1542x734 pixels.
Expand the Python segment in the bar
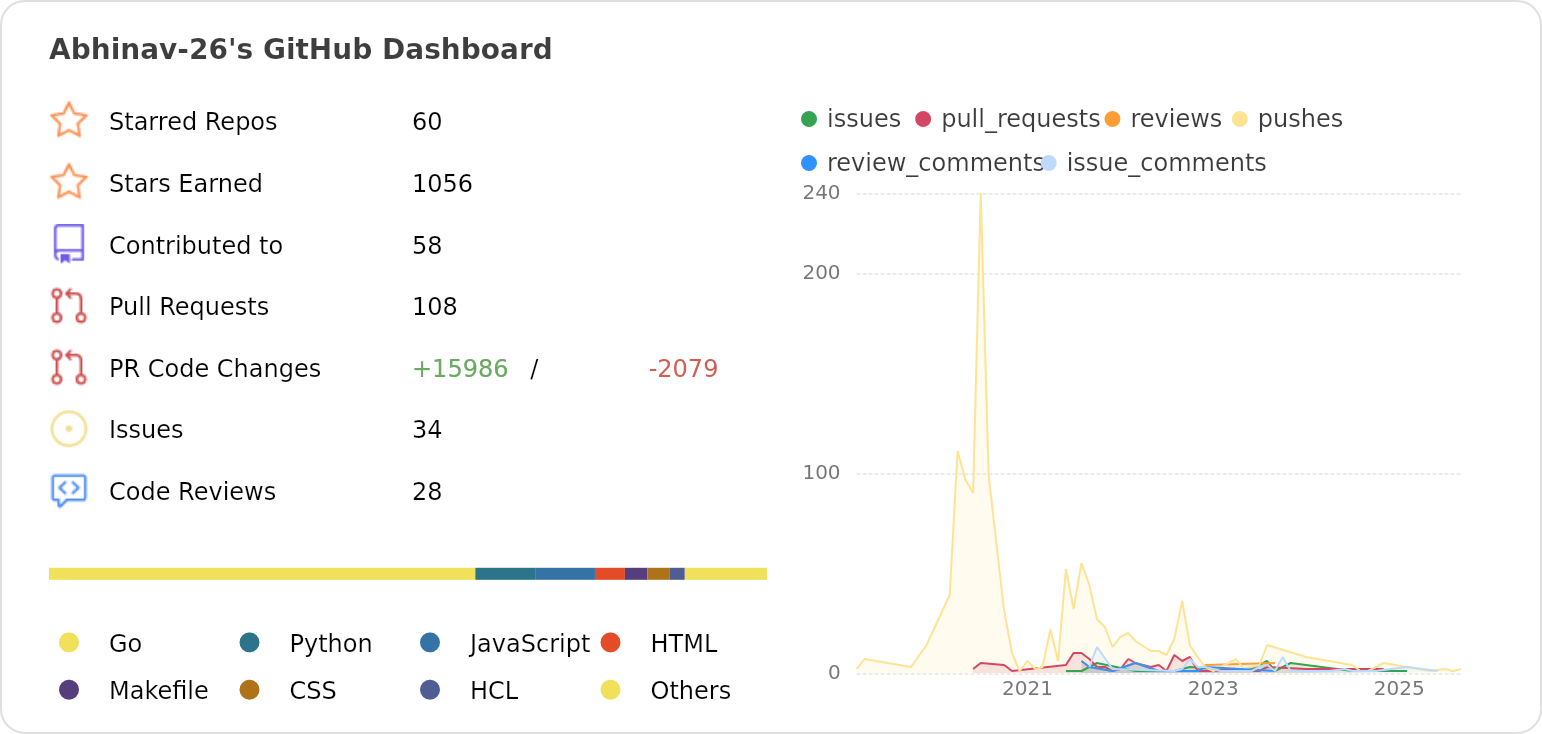click(503, 572)
